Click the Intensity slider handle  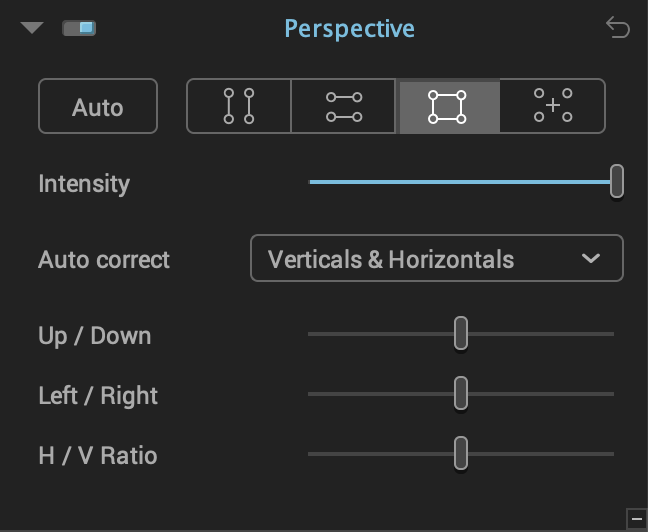(617, 181)
